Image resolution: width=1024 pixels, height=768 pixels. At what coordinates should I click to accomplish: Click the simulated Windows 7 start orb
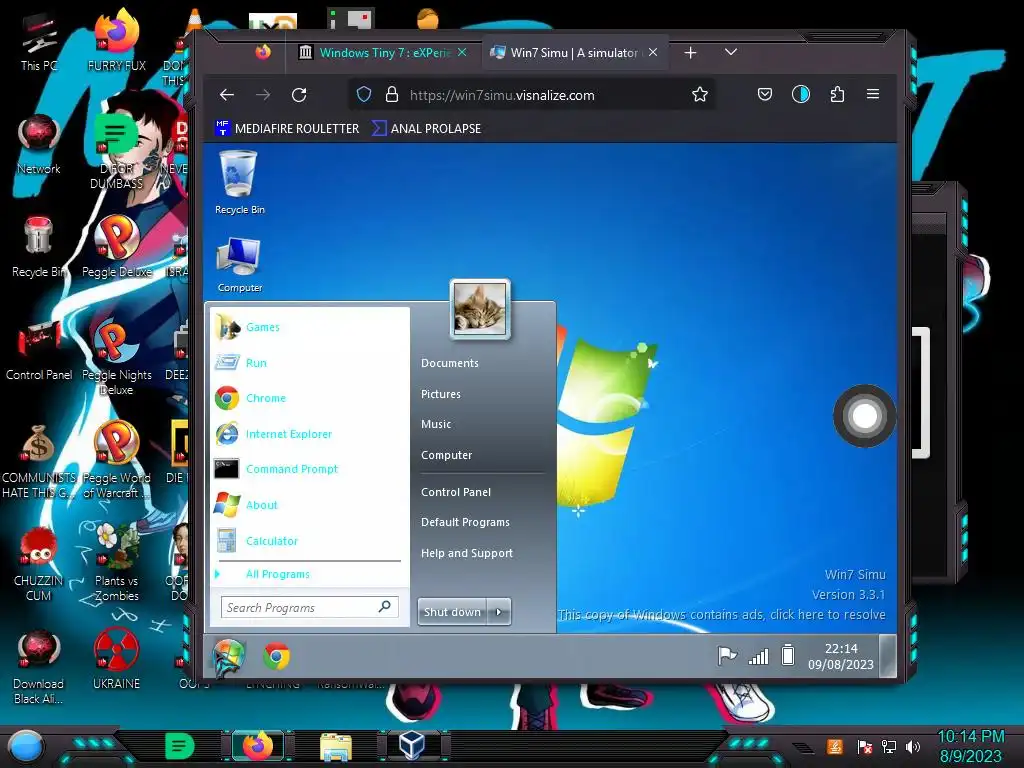coord(229,656)
